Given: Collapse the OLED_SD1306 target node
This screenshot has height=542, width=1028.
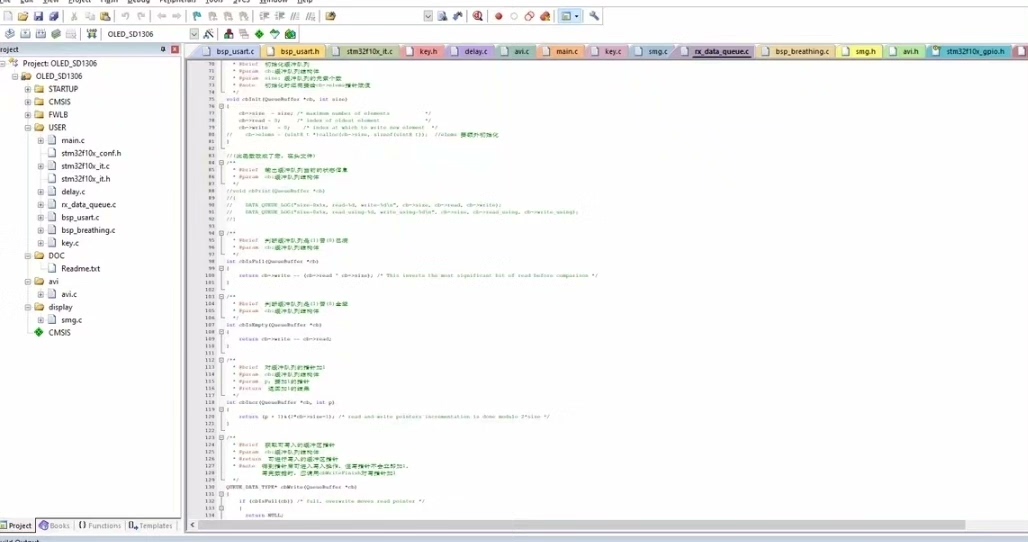Looking at the screenshot, I should (x=15, y=76).
